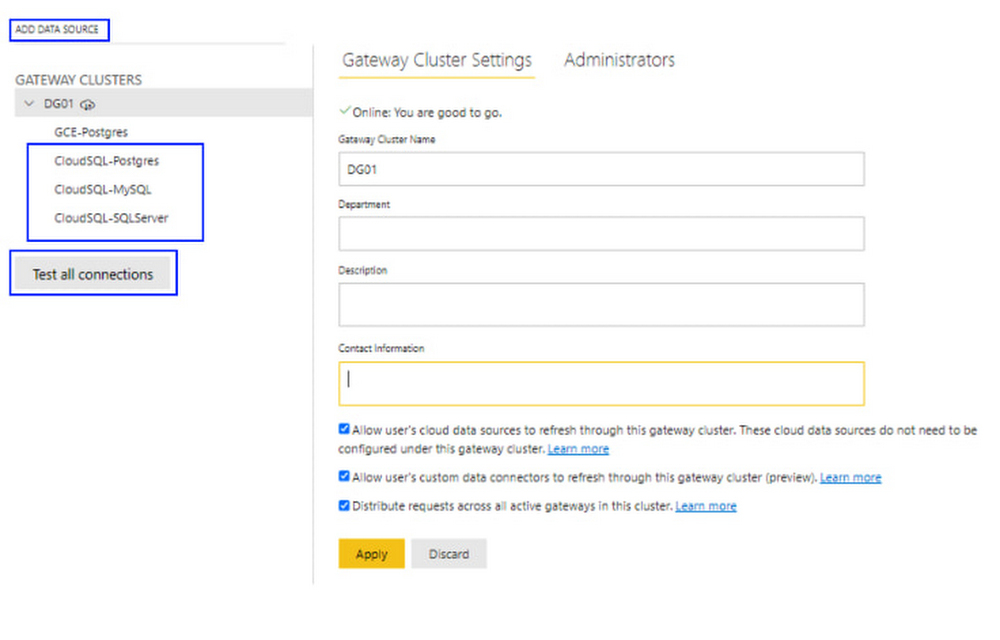
Task: Click the Contact Information field
Action: 601,383
